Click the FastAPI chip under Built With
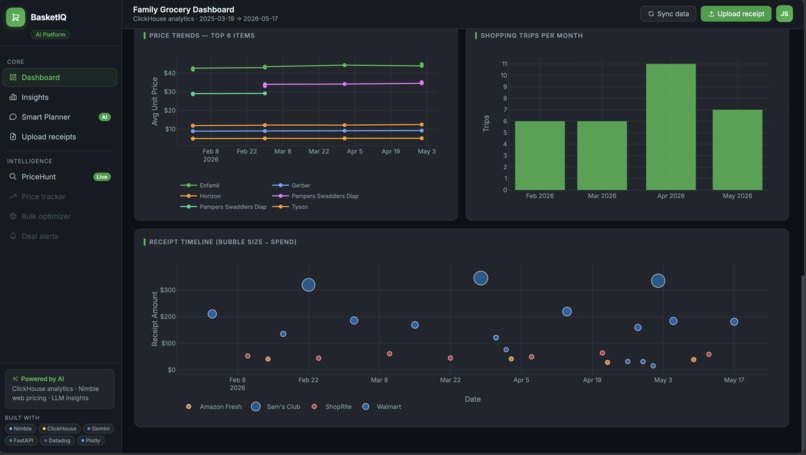The image size is (806, 455). tap(21, 441)
